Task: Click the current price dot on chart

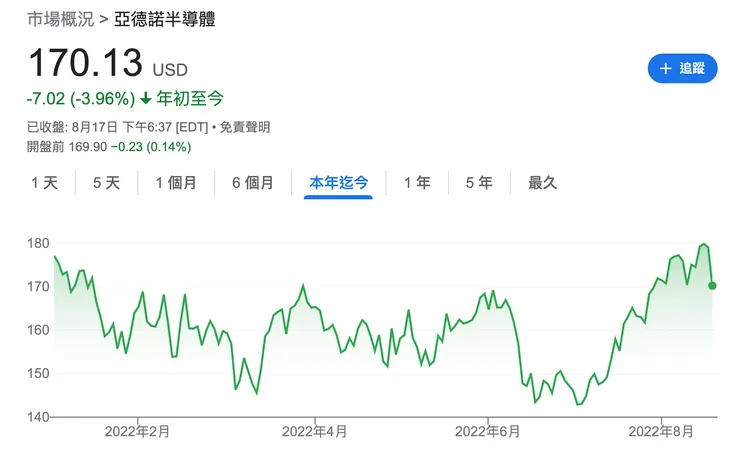Action: 712,286
